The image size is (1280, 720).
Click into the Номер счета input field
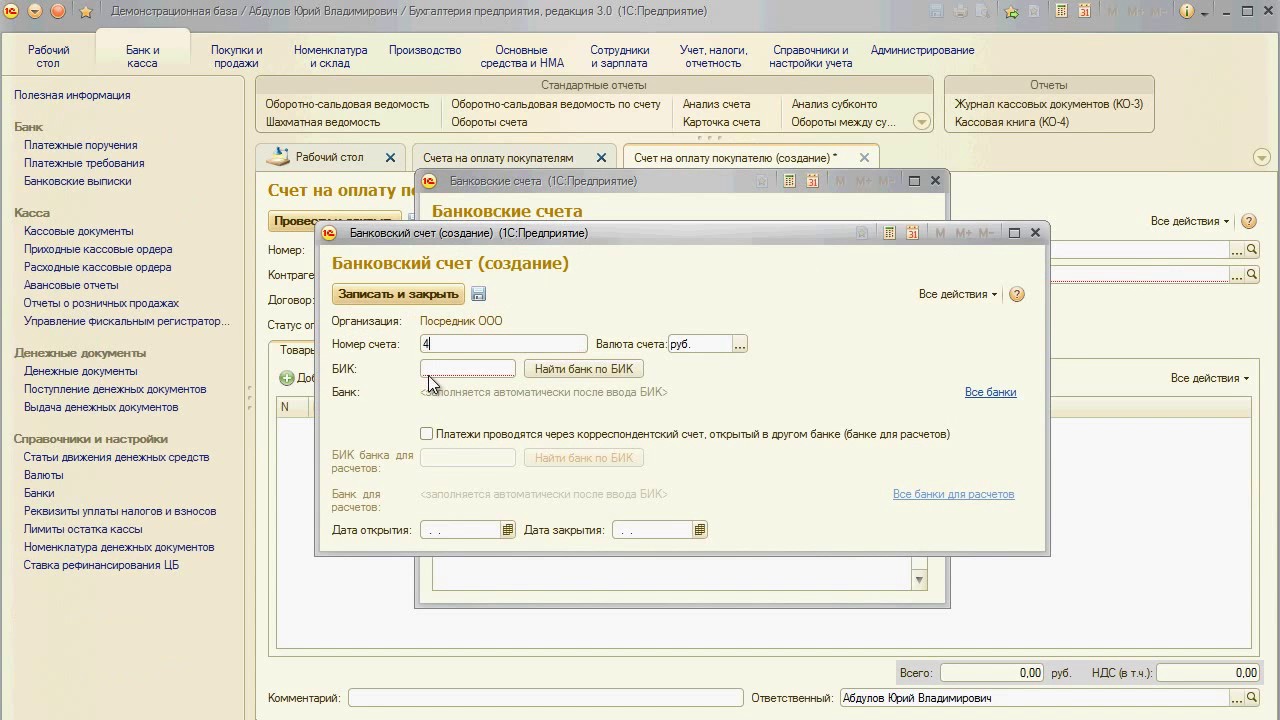503,344
